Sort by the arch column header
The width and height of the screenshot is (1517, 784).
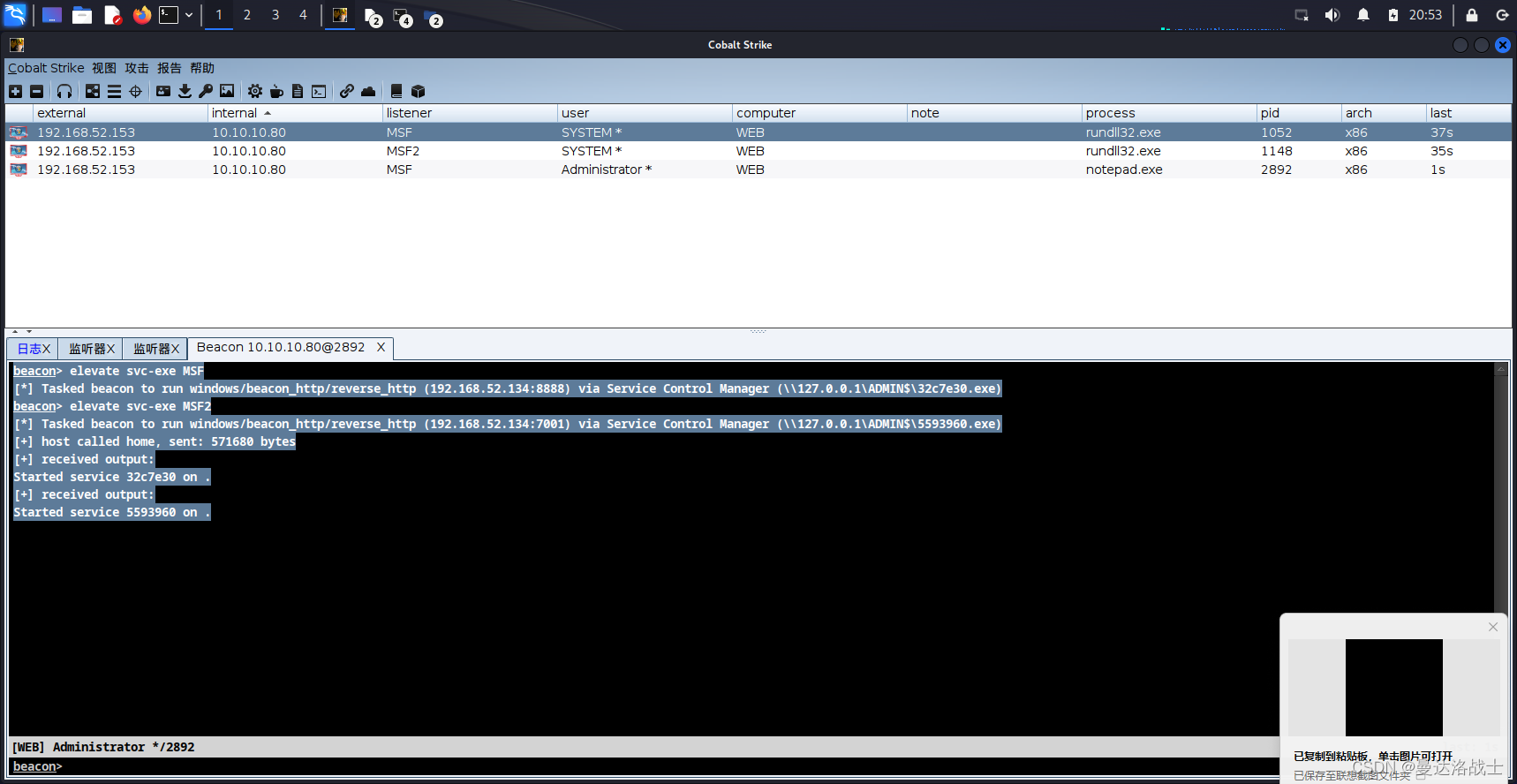point(1384,113)
